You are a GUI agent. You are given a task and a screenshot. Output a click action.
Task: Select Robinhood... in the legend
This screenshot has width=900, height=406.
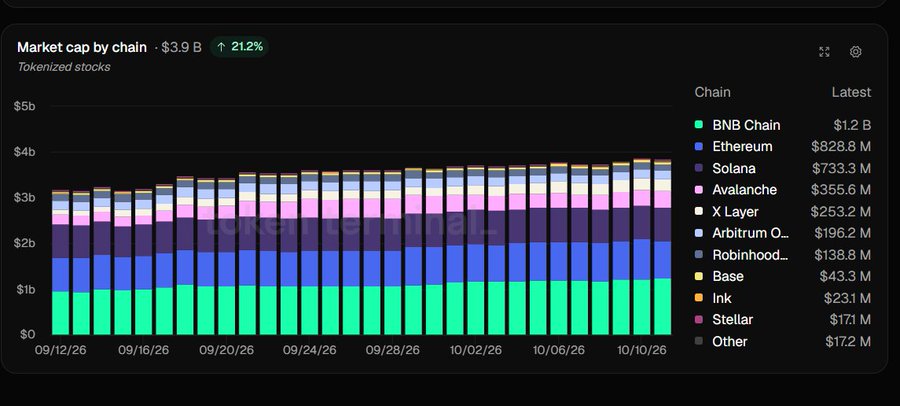tap(750, 254)
